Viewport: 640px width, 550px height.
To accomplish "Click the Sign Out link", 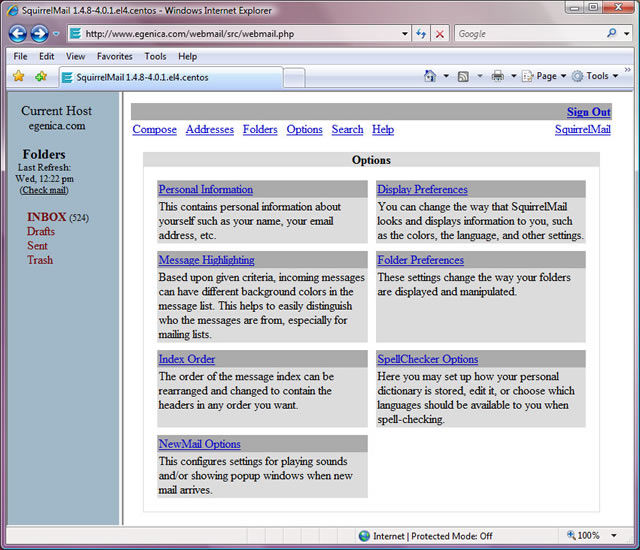I will [x=589, y=112].
